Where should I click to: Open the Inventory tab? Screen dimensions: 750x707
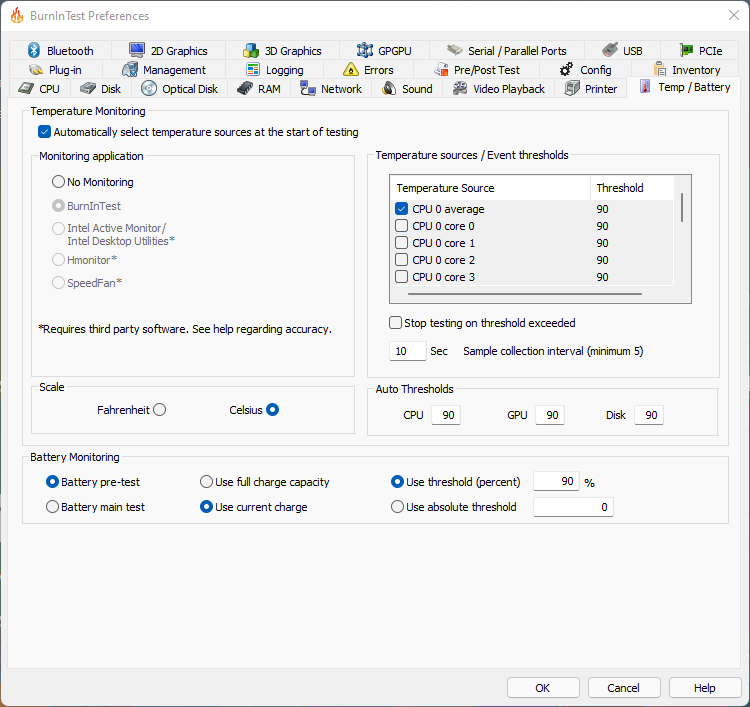pos(687,70)
